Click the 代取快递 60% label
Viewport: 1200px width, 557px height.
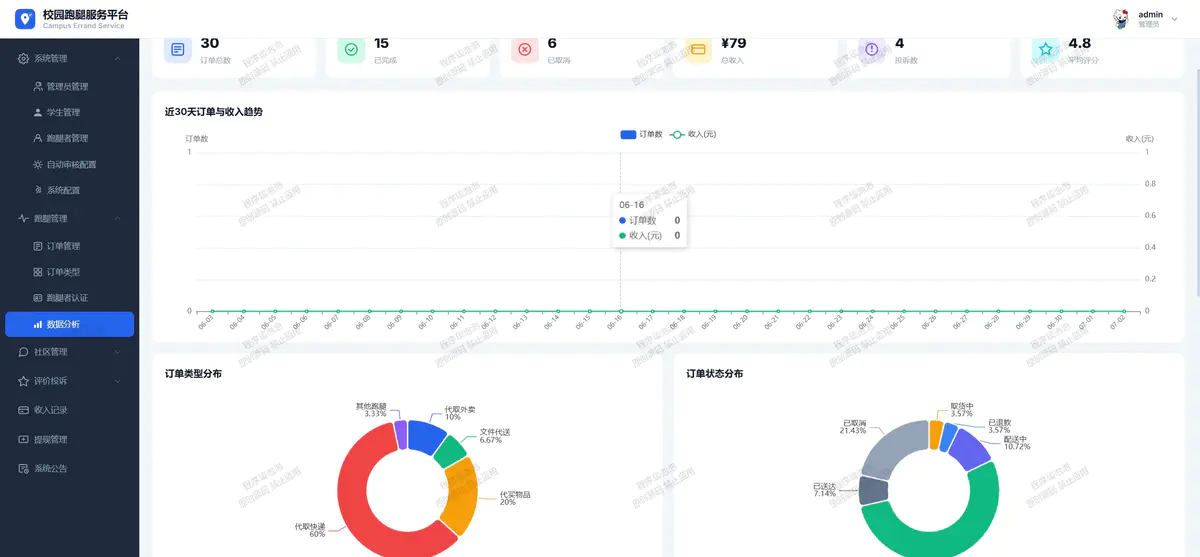tap(309, 530)
